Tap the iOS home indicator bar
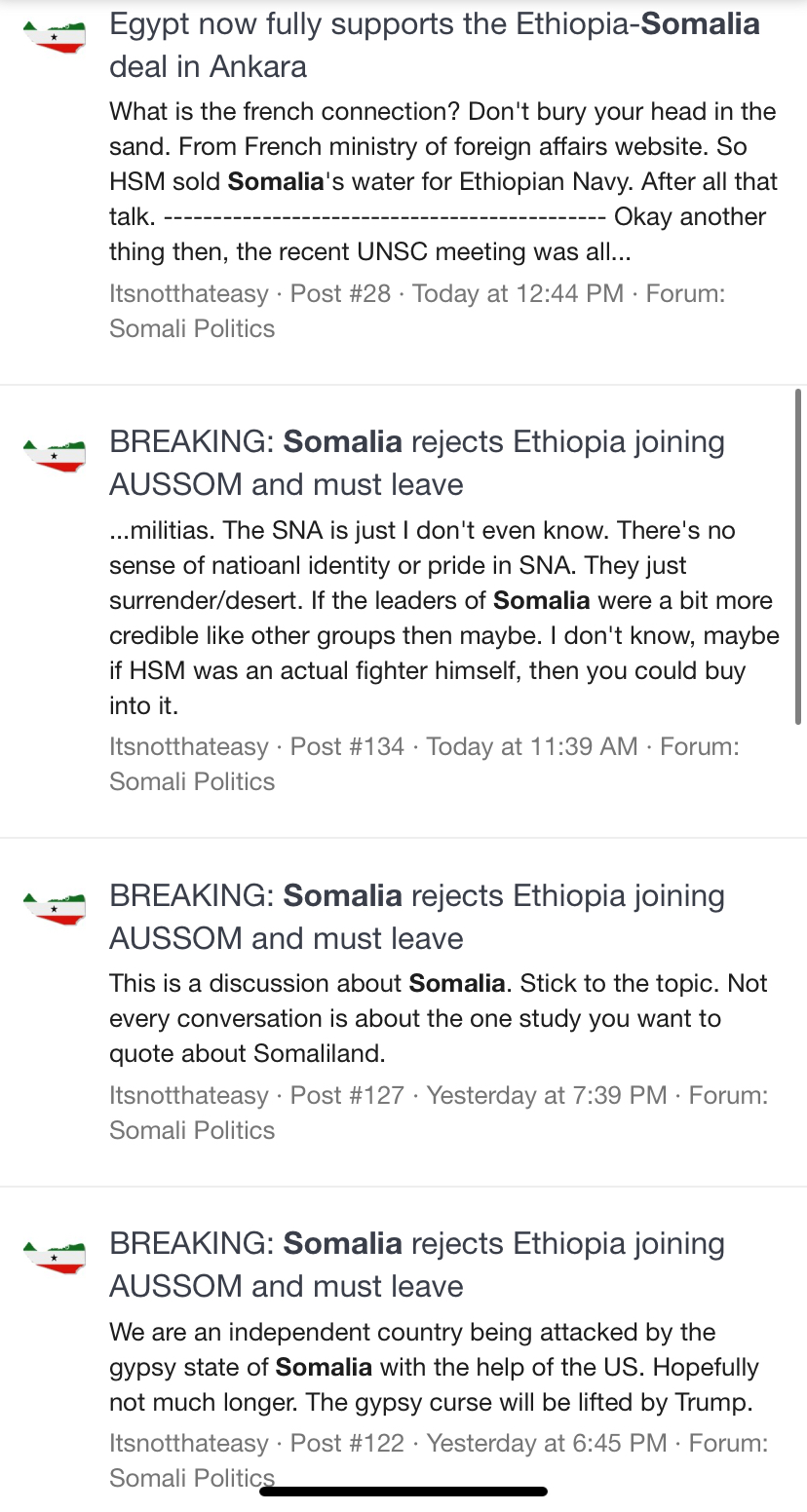Screen dimensions: 807x1512 click(x=403, y=1491)
